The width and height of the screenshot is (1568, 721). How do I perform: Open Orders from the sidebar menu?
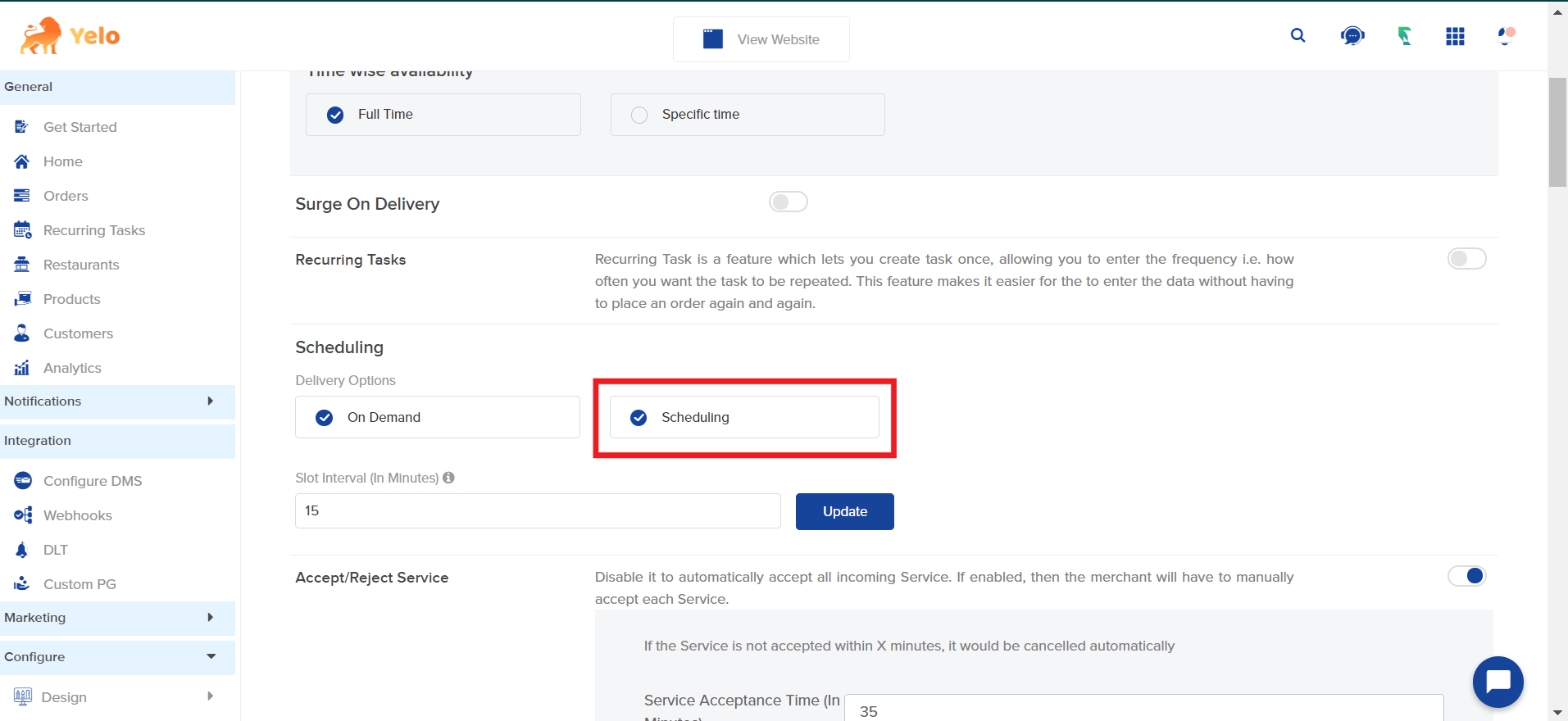(x=66, y=196)
